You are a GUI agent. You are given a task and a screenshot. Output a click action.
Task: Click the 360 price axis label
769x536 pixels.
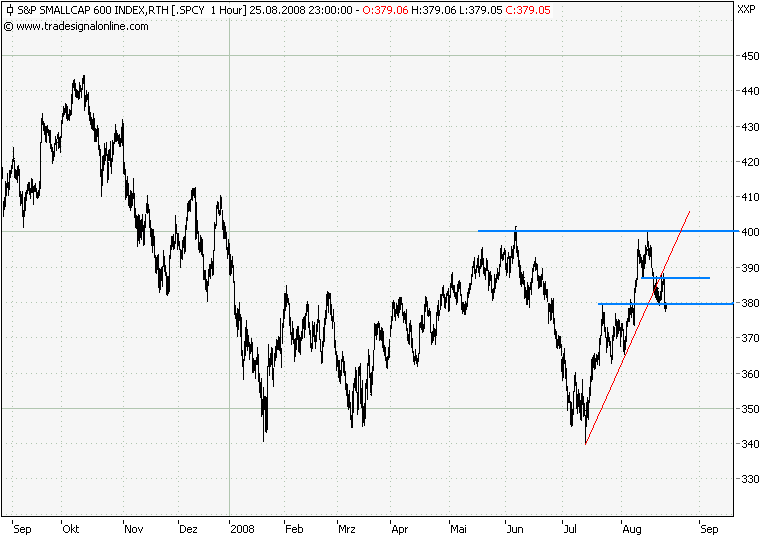(x=750, y=374)
